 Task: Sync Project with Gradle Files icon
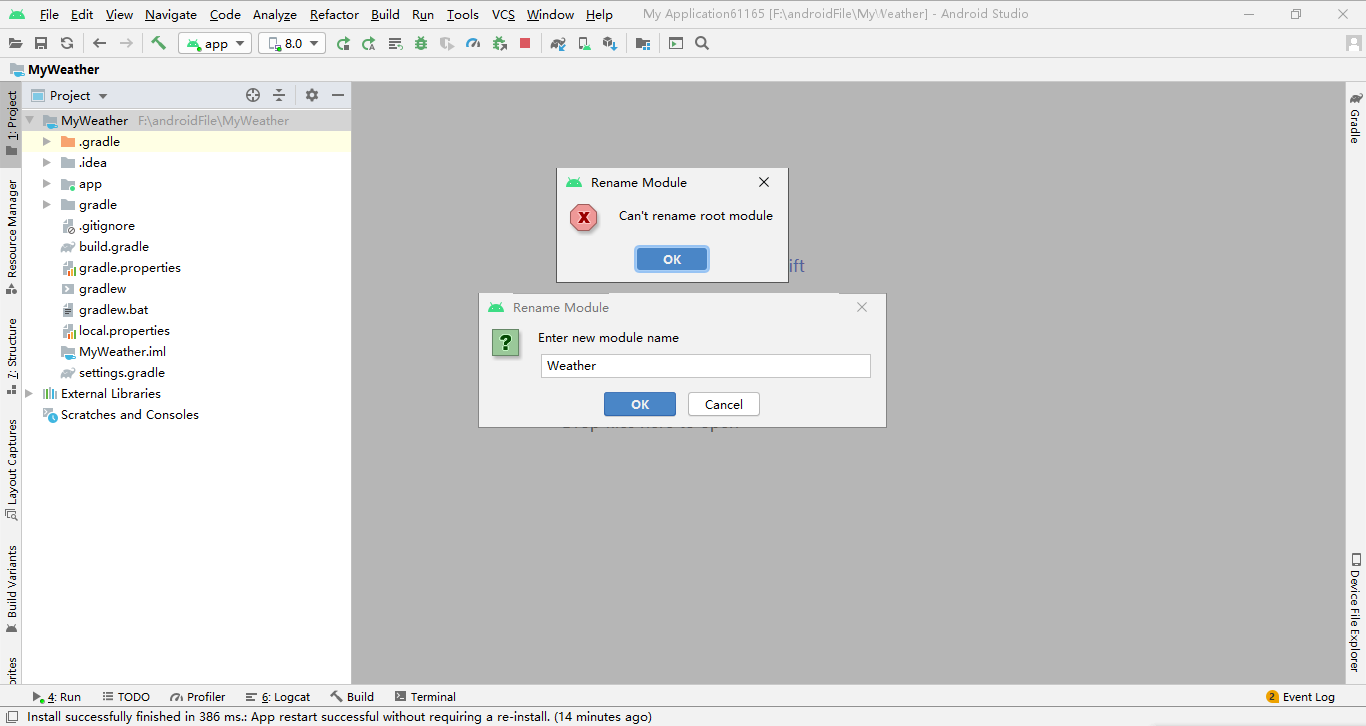(x=558, y=43)
